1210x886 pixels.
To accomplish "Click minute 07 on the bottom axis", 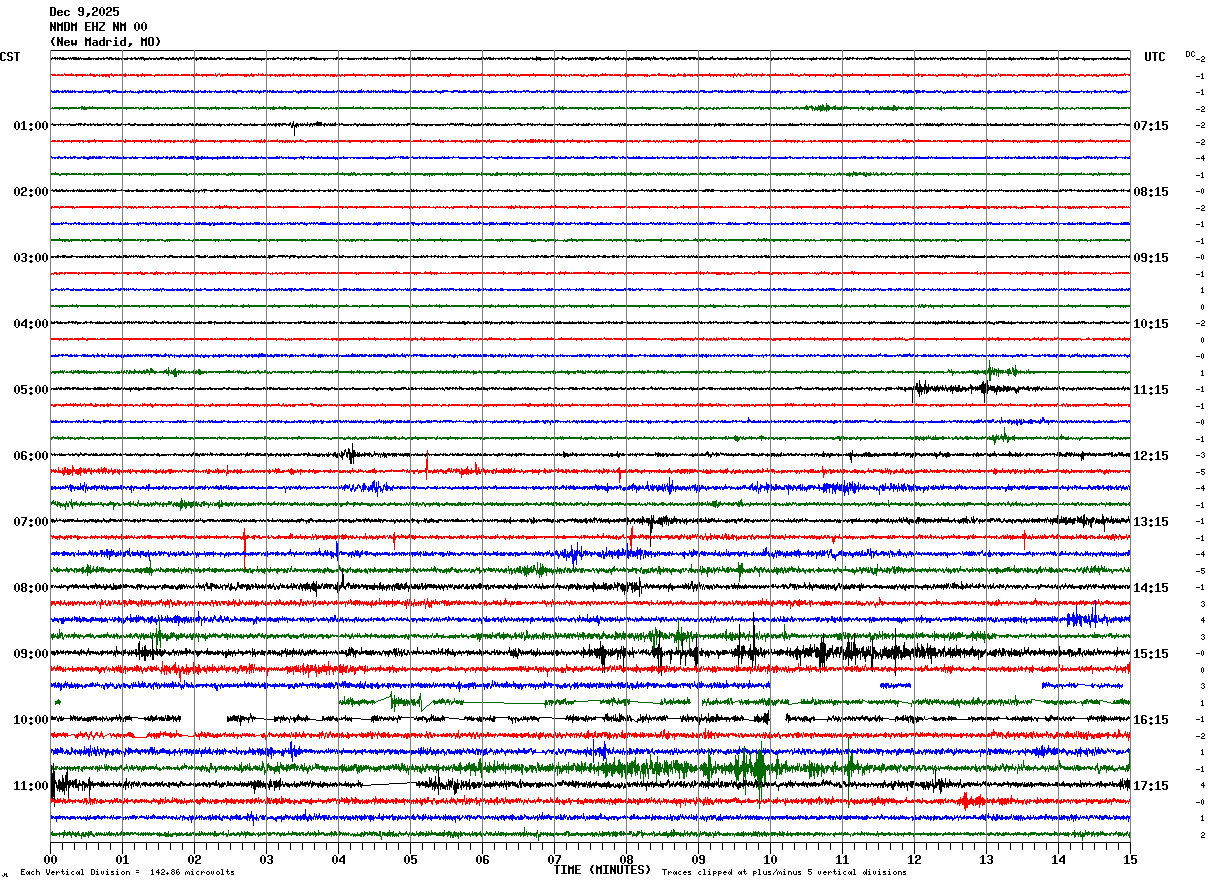I will 554,859.
